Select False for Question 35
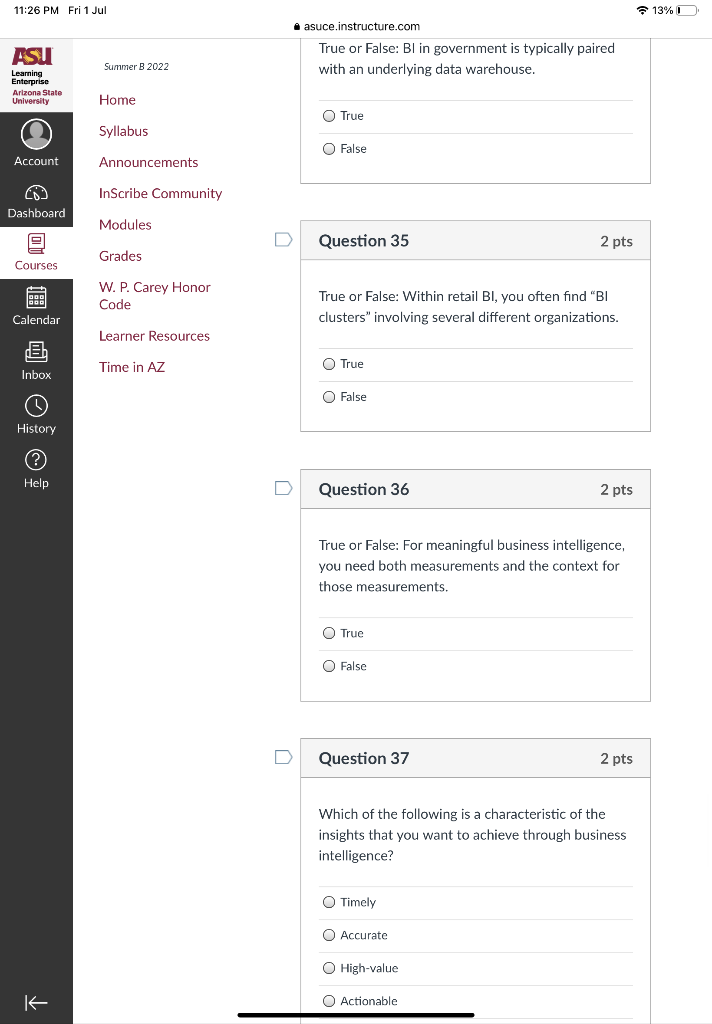This screenshot has width=712, height=1024. (x=329, y=397)
